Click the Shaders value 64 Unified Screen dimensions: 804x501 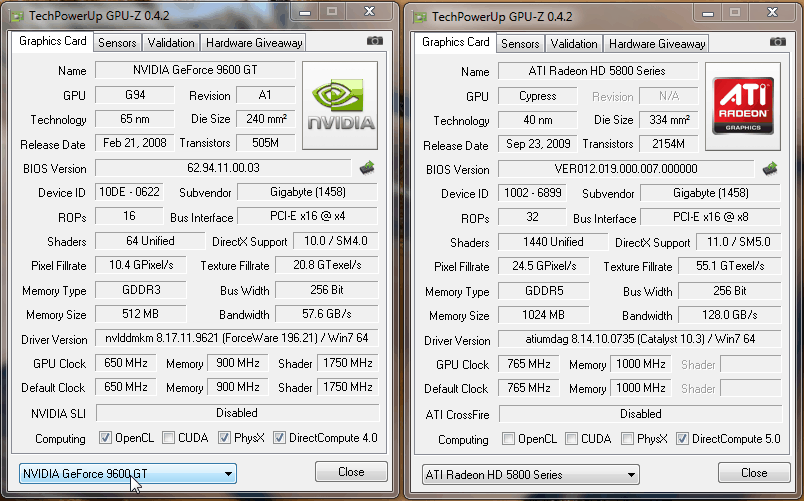click(x=150, y=241)
